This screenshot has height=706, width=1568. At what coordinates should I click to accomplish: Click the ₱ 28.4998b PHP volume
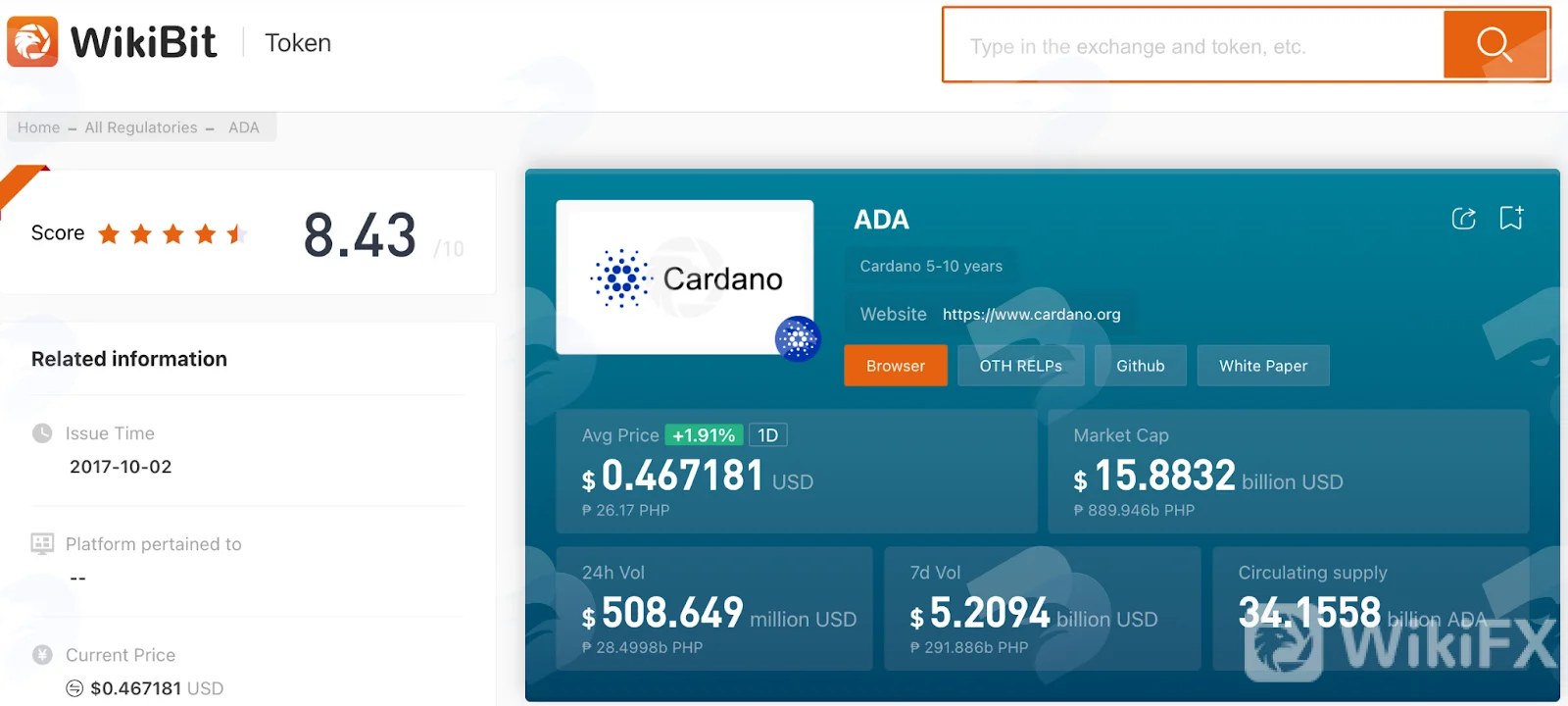pos(642,648)
